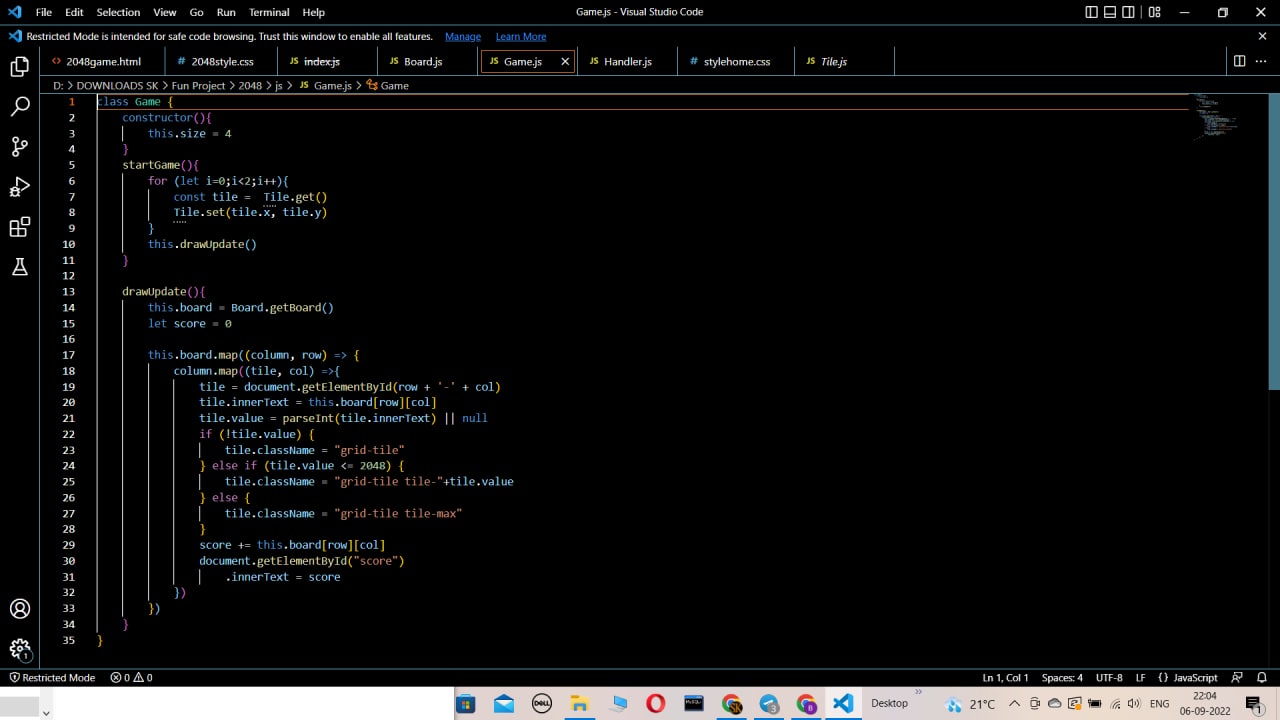The width and height of the screenshot is (1280, 720).
Task: Open the Edit menu
Action: coord(75,12)
